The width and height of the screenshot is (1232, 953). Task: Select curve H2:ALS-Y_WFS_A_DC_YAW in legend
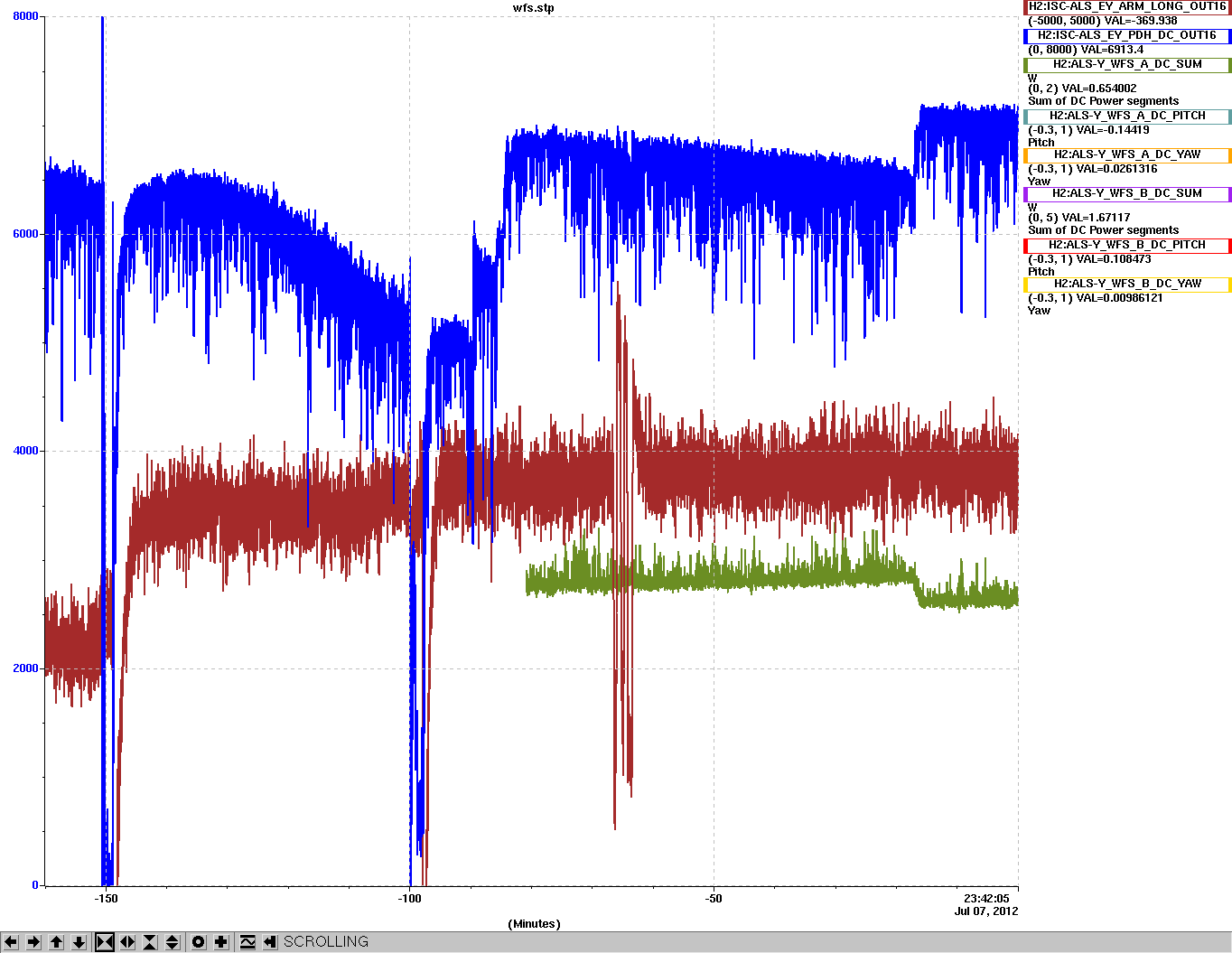(x=1127, y=154)
